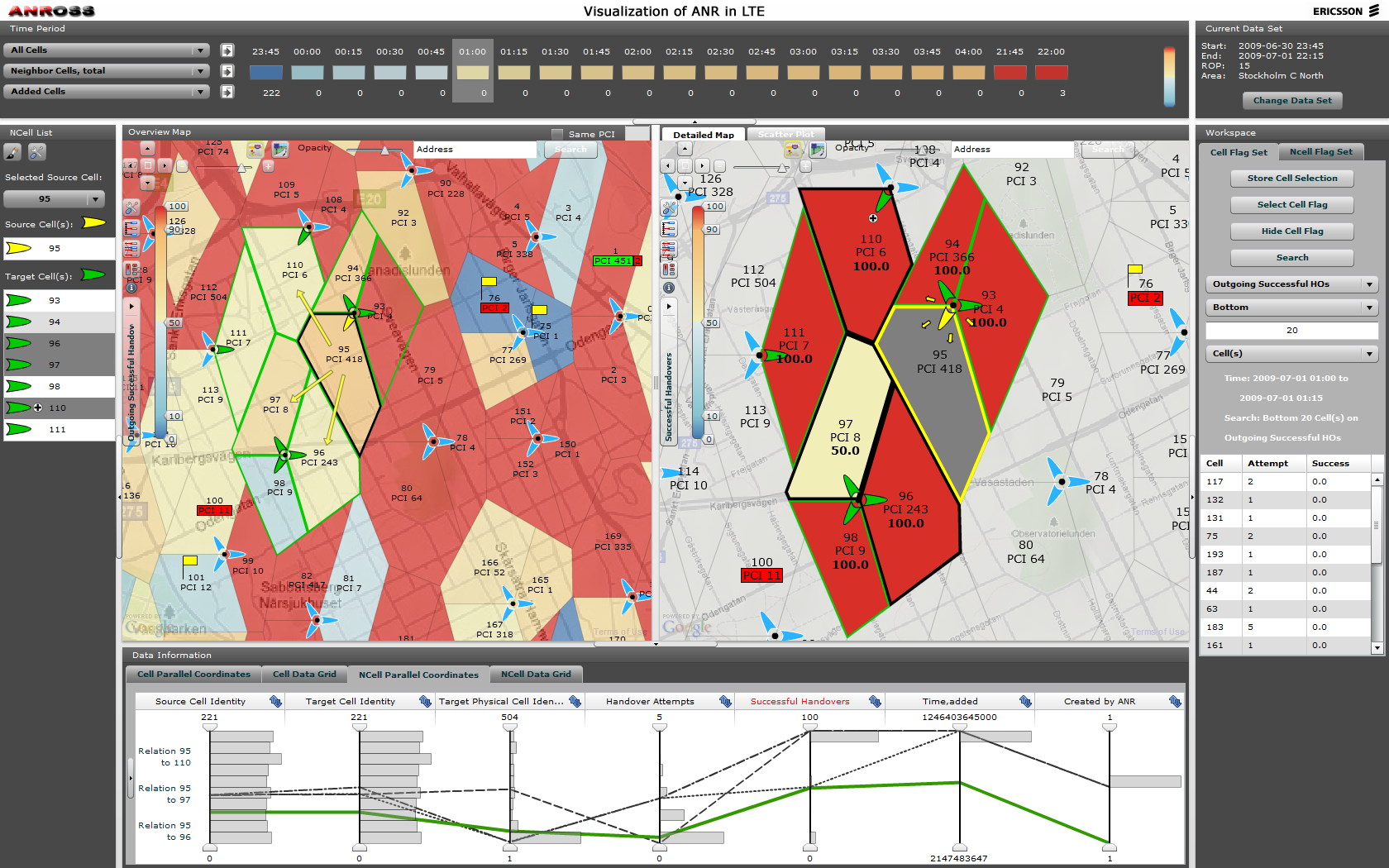Open the All Cells dropdown

(107, 50)
